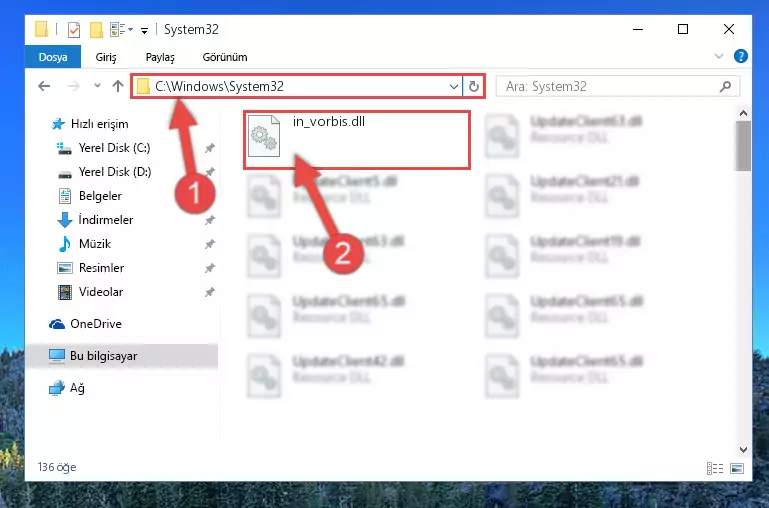Go forward with the right arrow button
The height and width of the screenshot is (508, 769).
pos(74,86)
